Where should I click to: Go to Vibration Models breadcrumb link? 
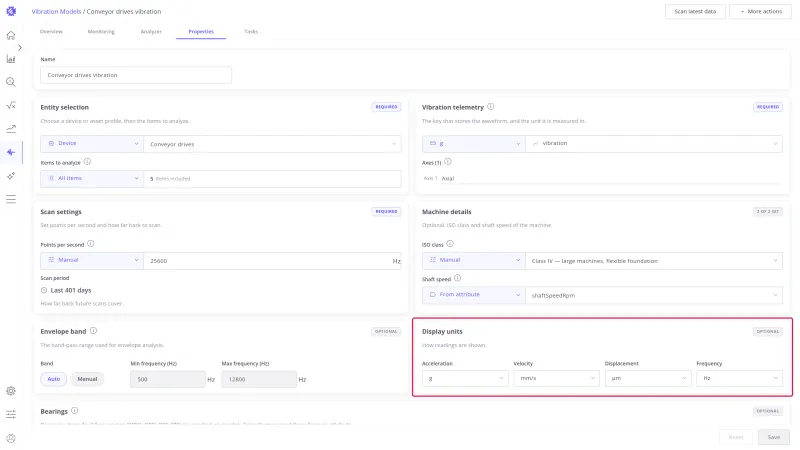[56, 11]
